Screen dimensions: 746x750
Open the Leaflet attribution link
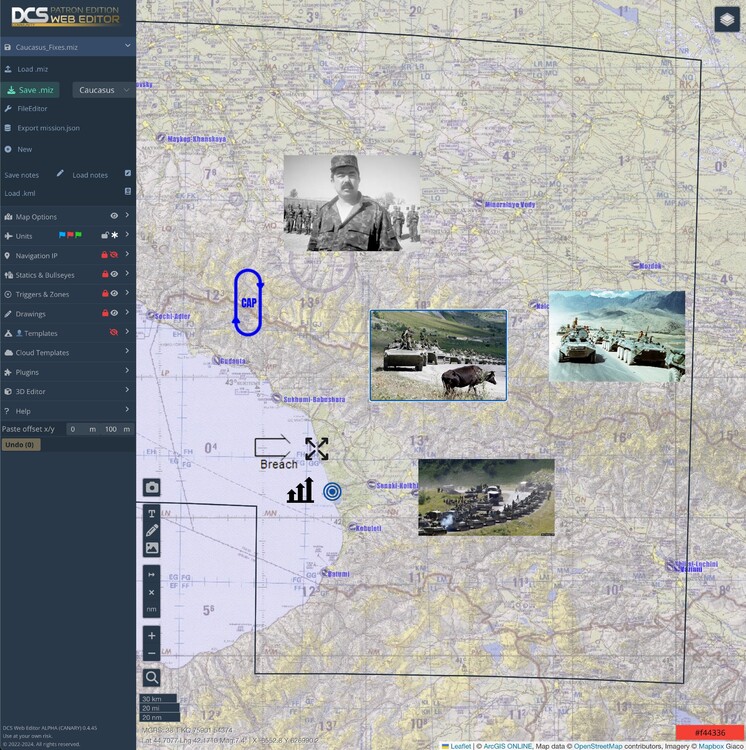click(461, 746)
